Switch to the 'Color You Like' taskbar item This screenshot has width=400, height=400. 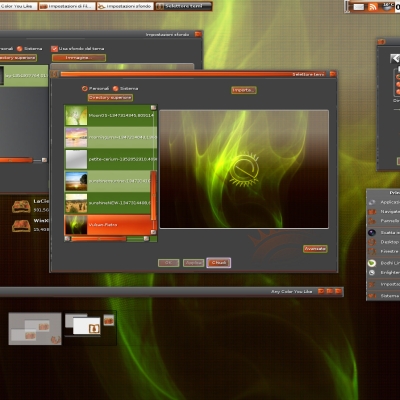pos(18,6)
